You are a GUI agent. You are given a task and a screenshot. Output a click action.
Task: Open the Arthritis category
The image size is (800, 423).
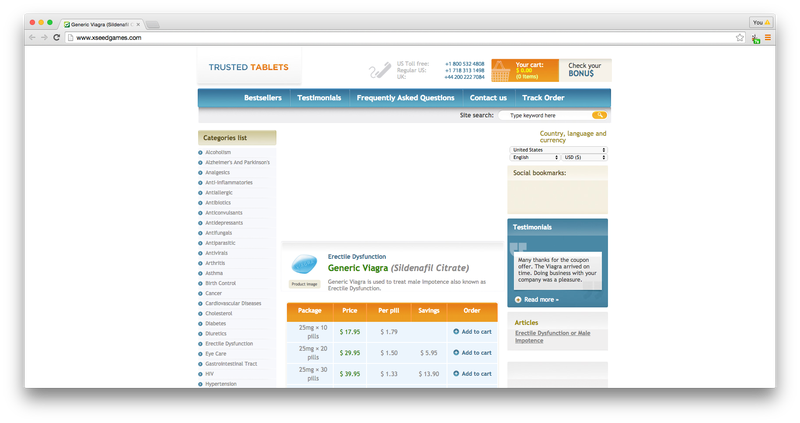pyautogui.click(x=215, y=263)
